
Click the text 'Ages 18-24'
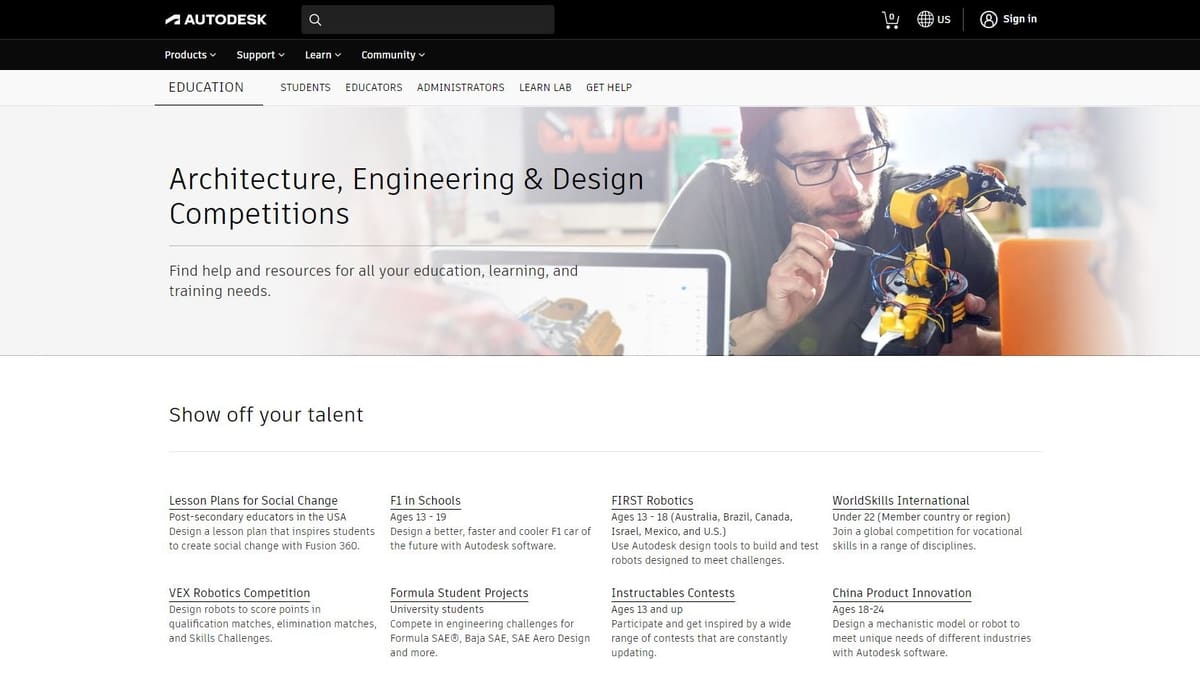(858, 609)
